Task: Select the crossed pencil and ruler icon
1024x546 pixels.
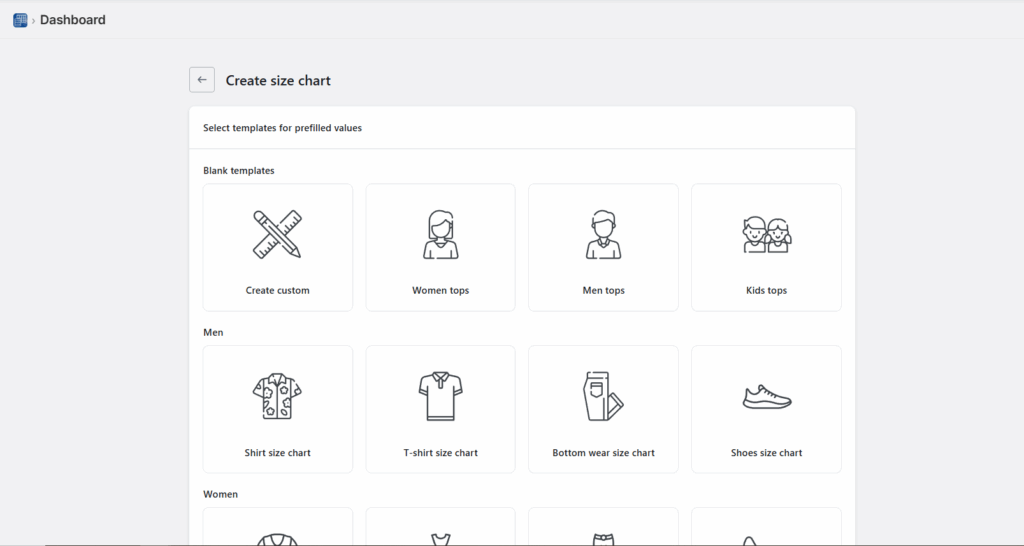Action: click(277, 234)
